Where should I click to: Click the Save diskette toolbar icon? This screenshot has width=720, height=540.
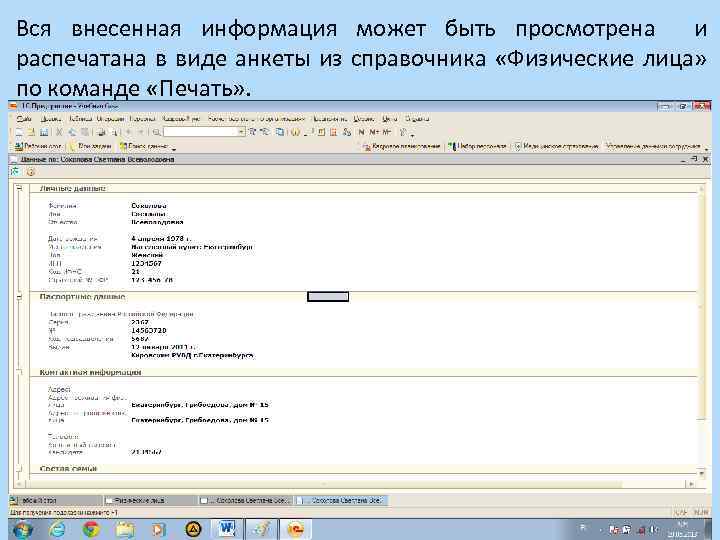click(x=44, y=132)
